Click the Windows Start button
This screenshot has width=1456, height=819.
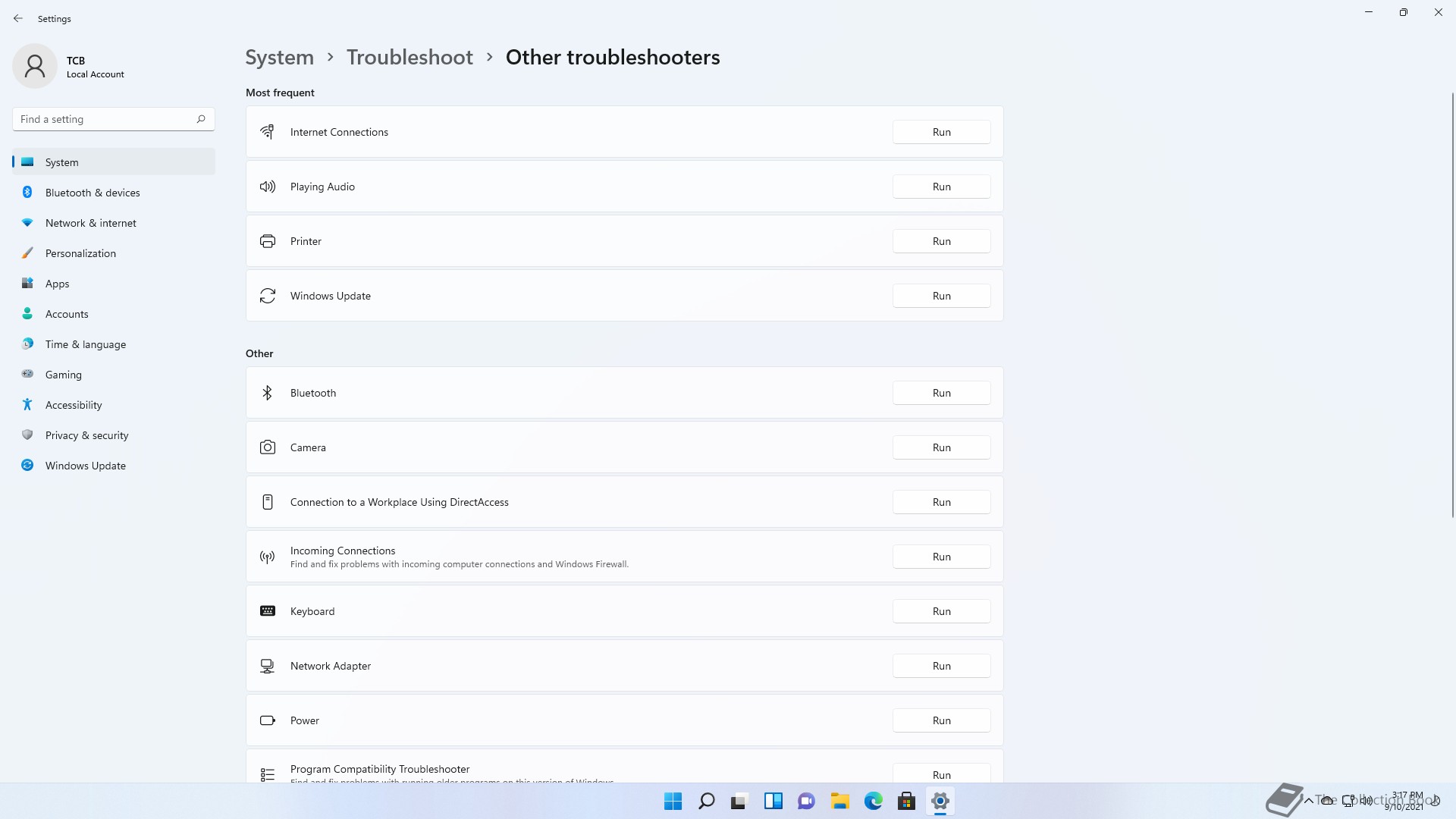coord(673,801)
